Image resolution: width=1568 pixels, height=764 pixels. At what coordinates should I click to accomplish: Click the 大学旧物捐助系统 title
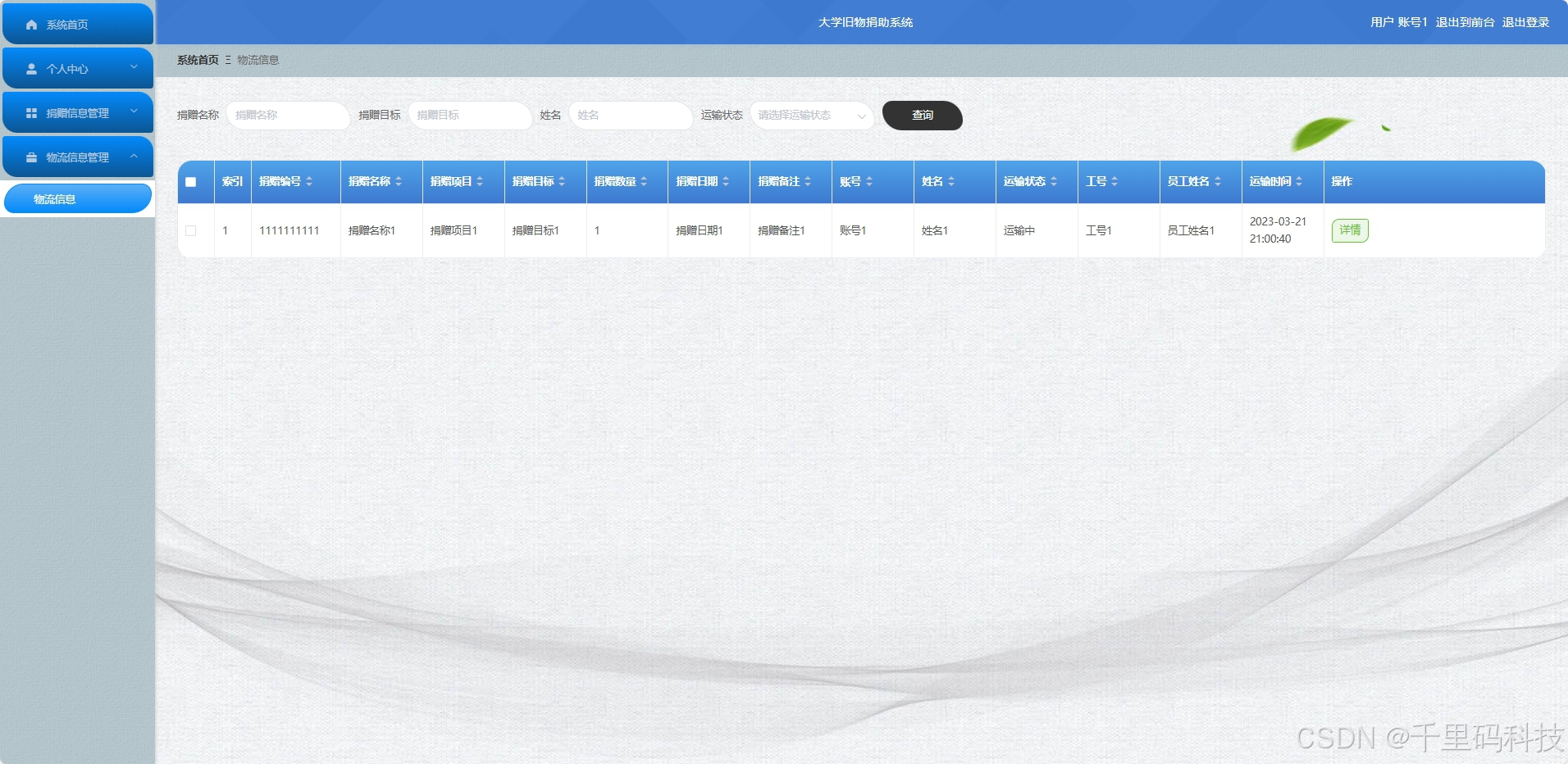(865, 22)
